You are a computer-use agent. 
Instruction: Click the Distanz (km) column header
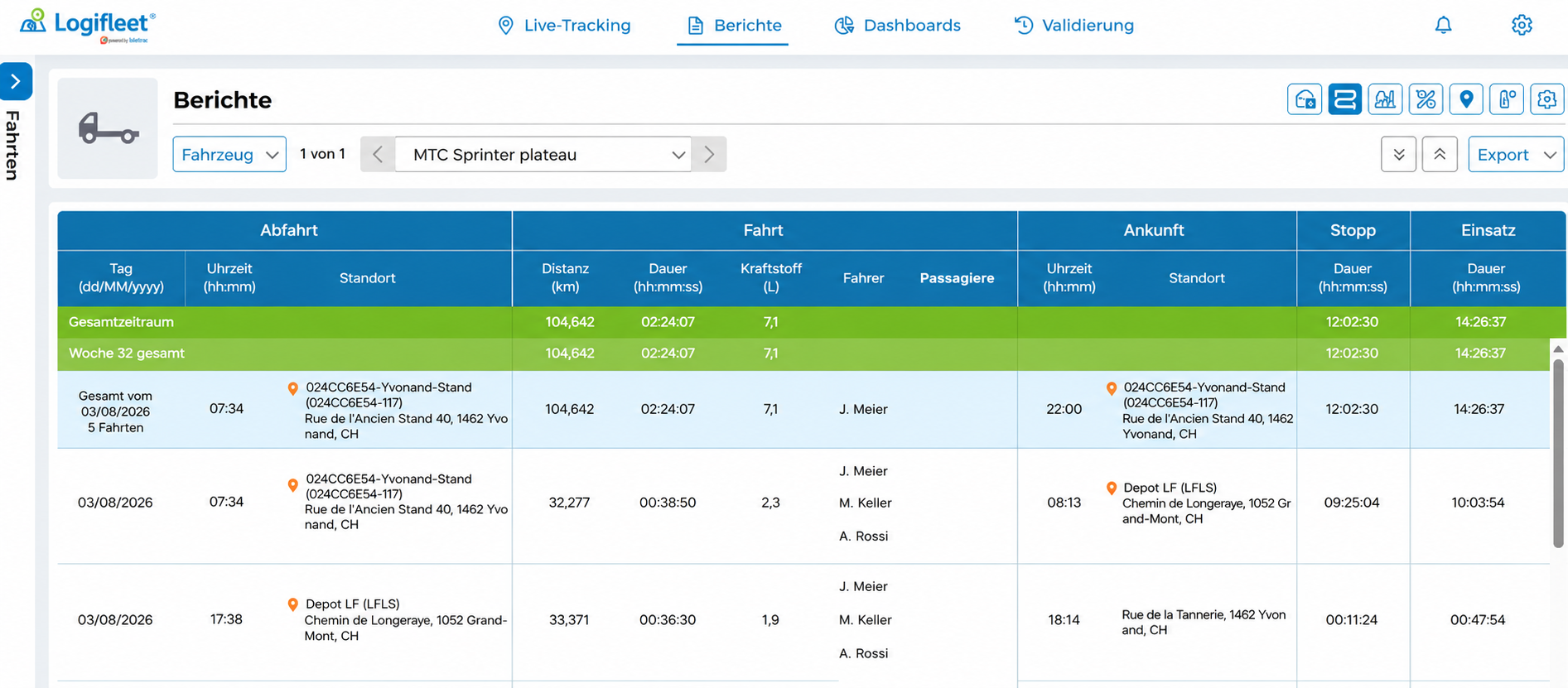tap(566, 277)
